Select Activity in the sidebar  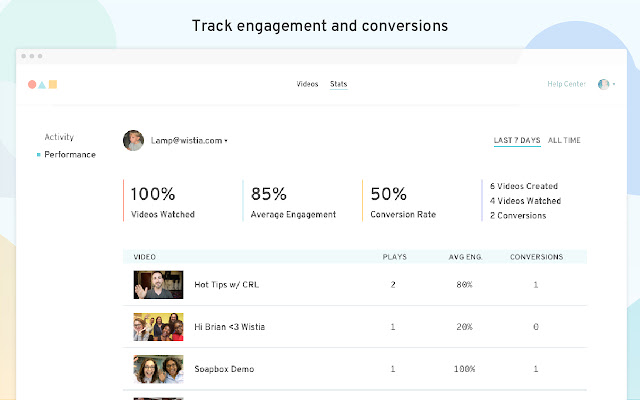pyautogui.click(x=59, y=137)
